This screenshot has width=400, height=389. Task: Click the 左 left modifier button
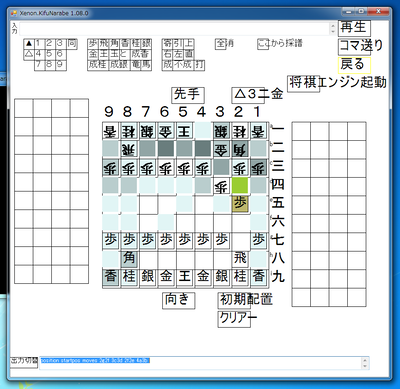[178, 54]
